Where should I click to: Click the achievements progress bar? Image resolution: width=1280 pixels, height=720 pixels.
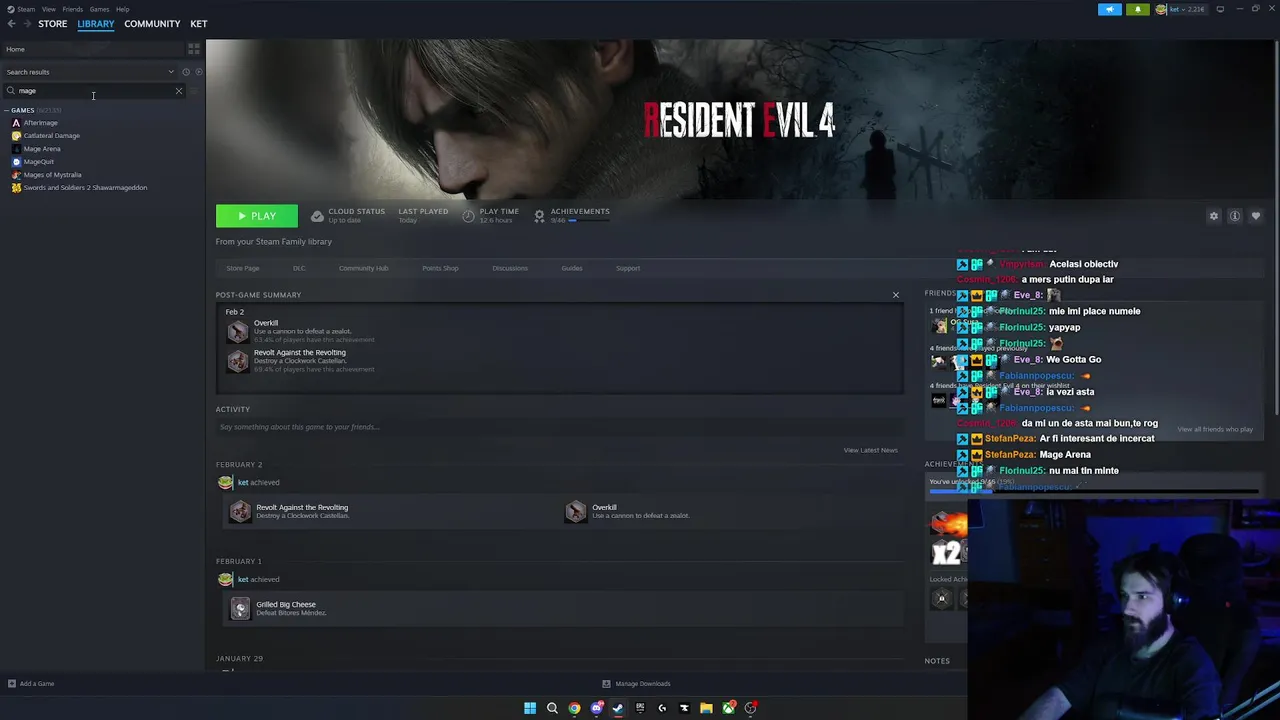click(590, 220)
